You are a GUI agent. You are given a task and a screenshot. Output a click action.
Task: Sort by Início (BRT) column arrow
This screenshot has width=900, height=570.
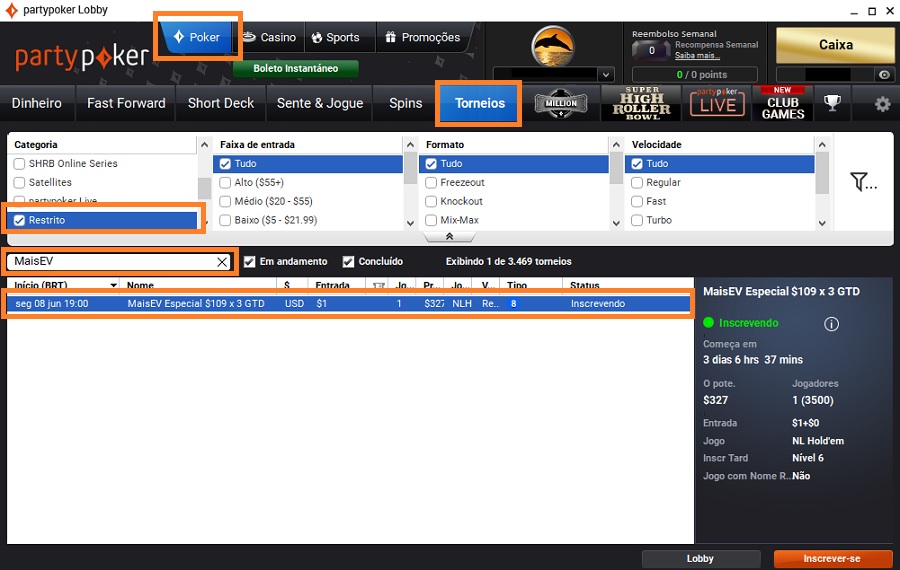pos(114,285)
